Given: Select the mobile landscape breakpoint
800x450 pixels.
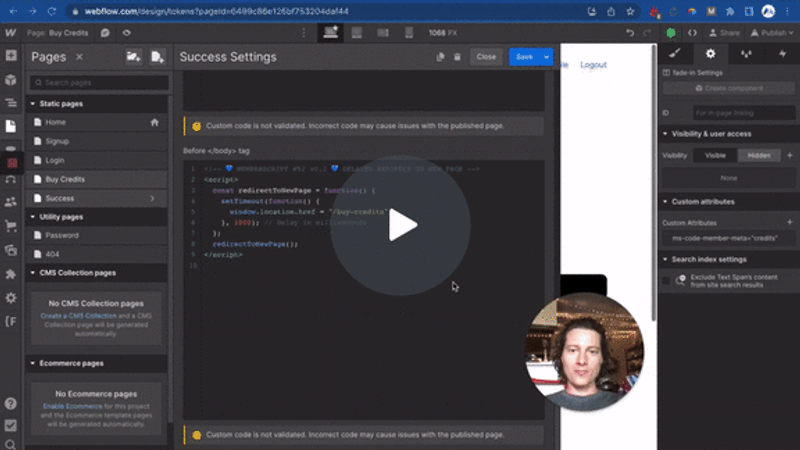Looking at the screenshot, I should coord(383,33).
